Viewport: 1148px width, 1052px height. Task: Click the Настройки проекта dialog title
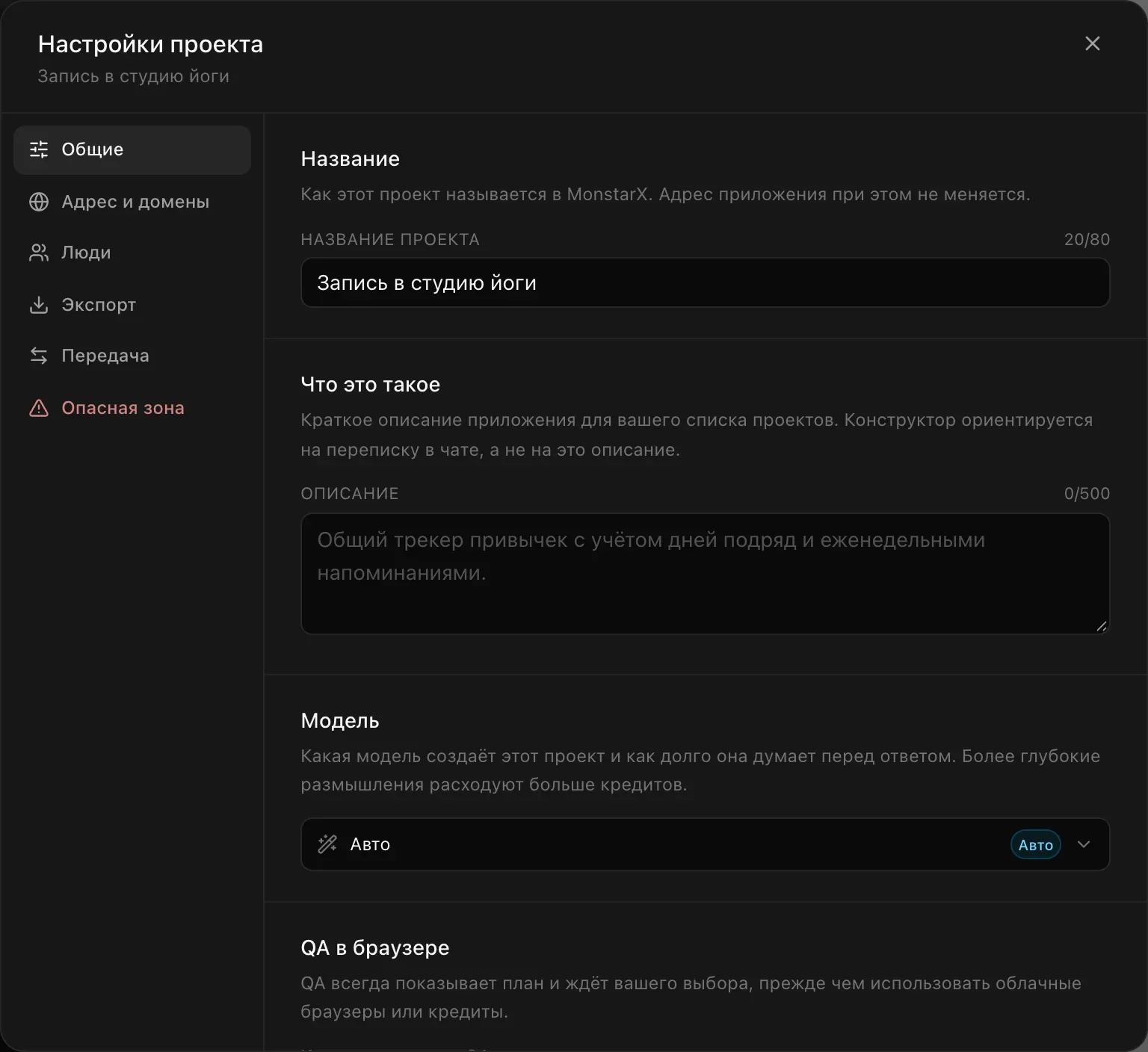(150, 44)
